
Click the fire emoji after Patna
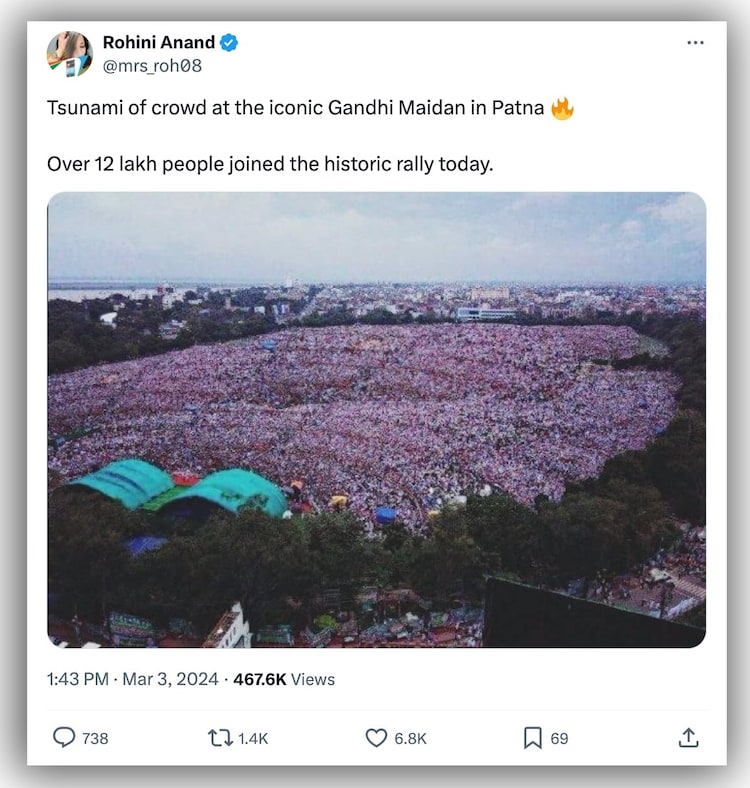562,109
